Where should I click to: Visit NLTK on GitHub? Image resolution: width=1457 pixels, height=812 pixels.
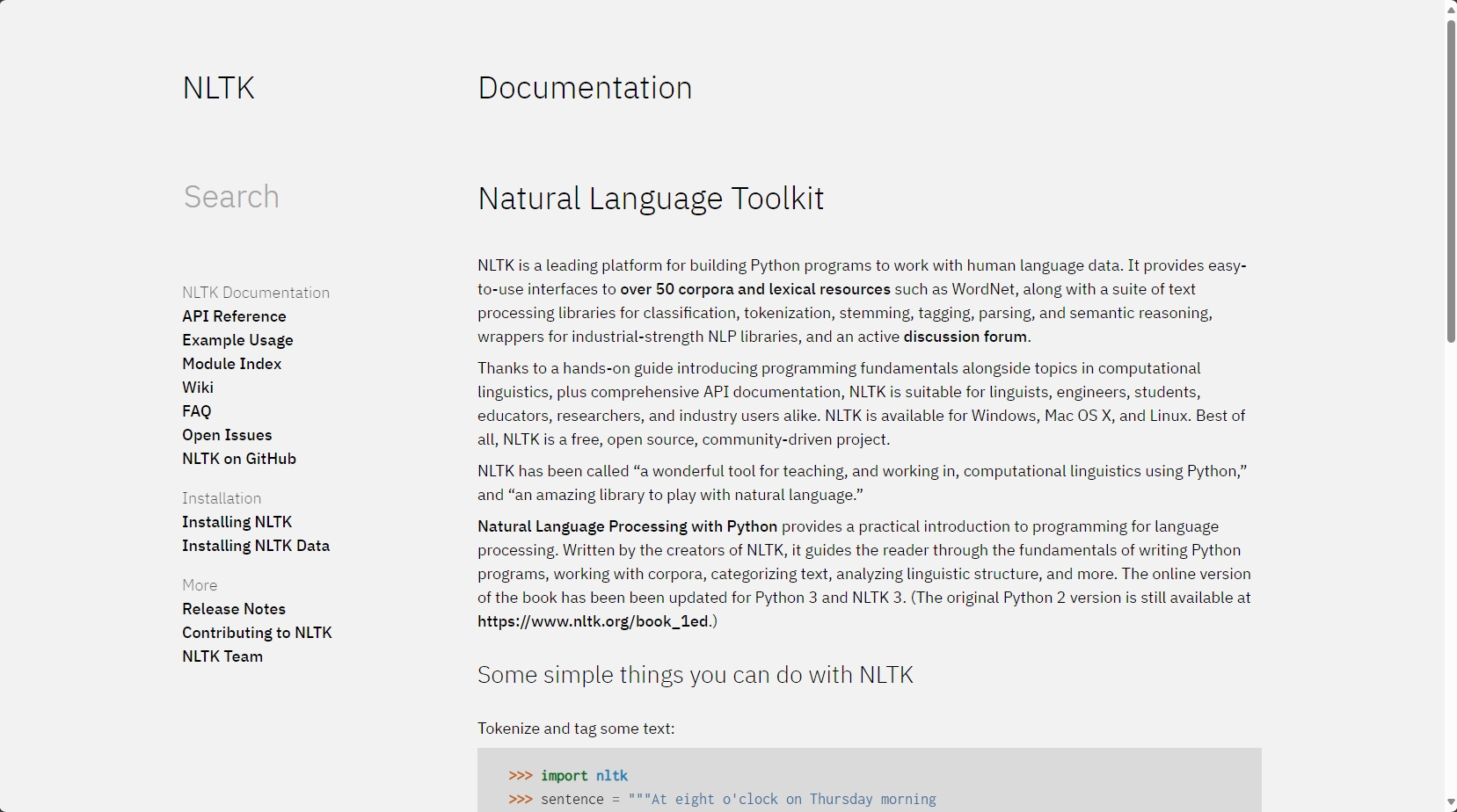click(239, 459)
